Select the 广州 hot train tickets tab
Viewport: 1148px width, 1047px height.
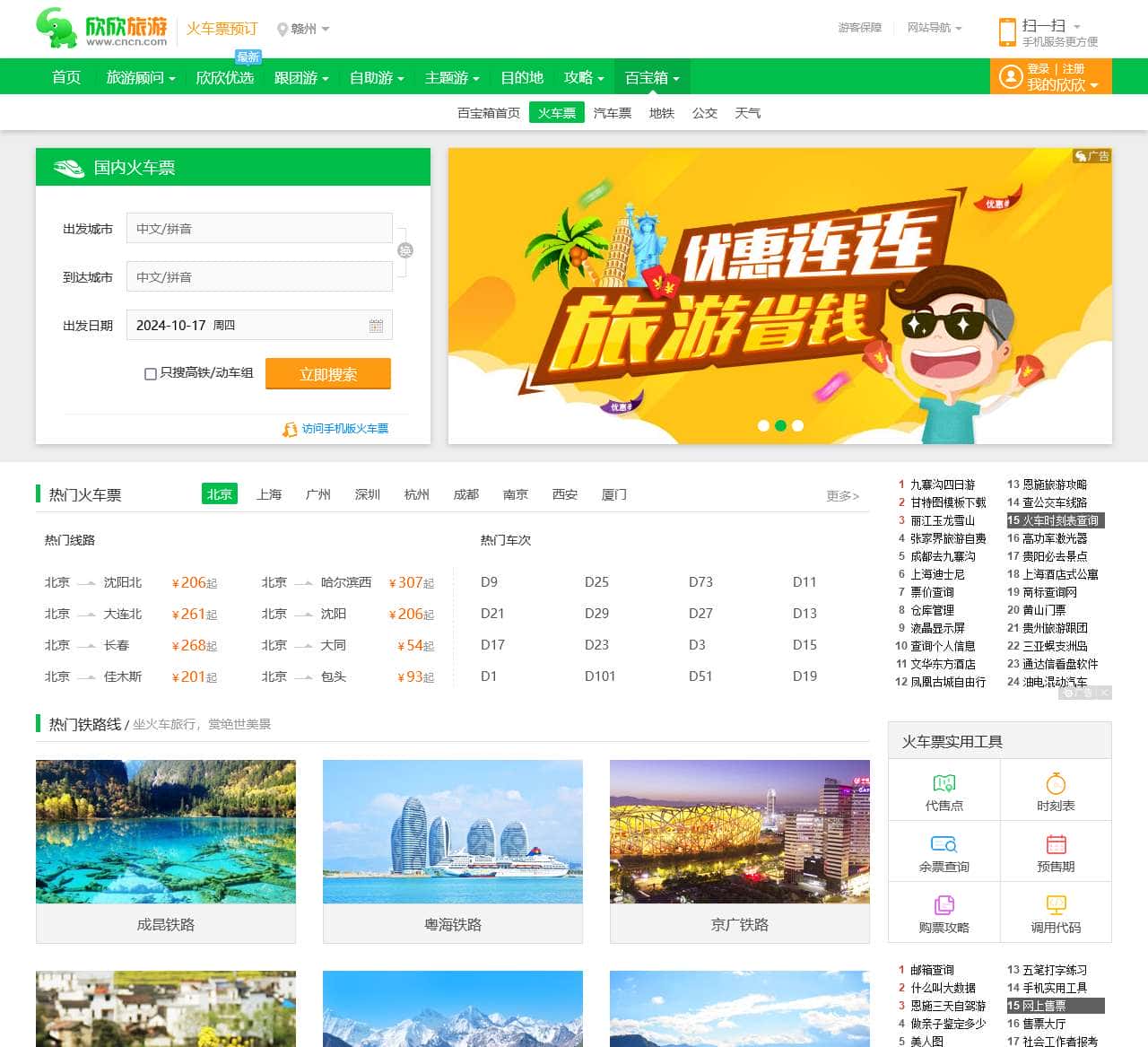coord(318,494)
